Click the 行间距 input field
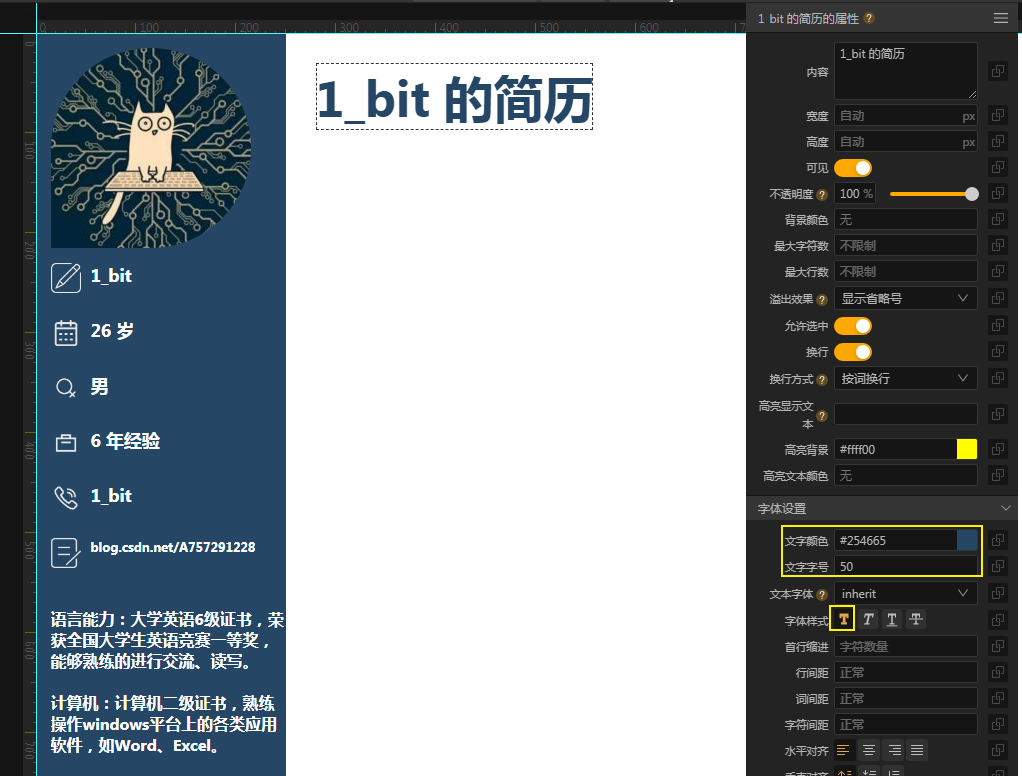Image resolution: width=1022 pixels, height=776 pixels. 905,672
